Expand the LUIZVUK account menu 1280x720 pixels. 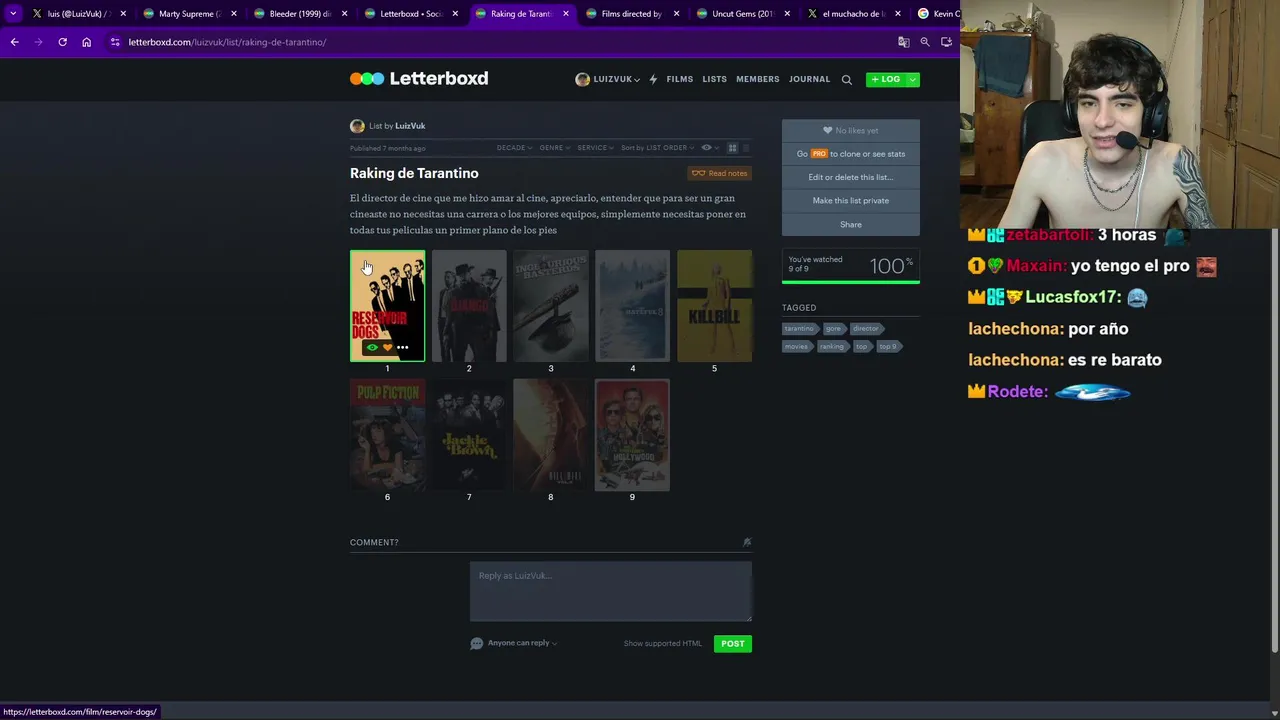(607, 79)
